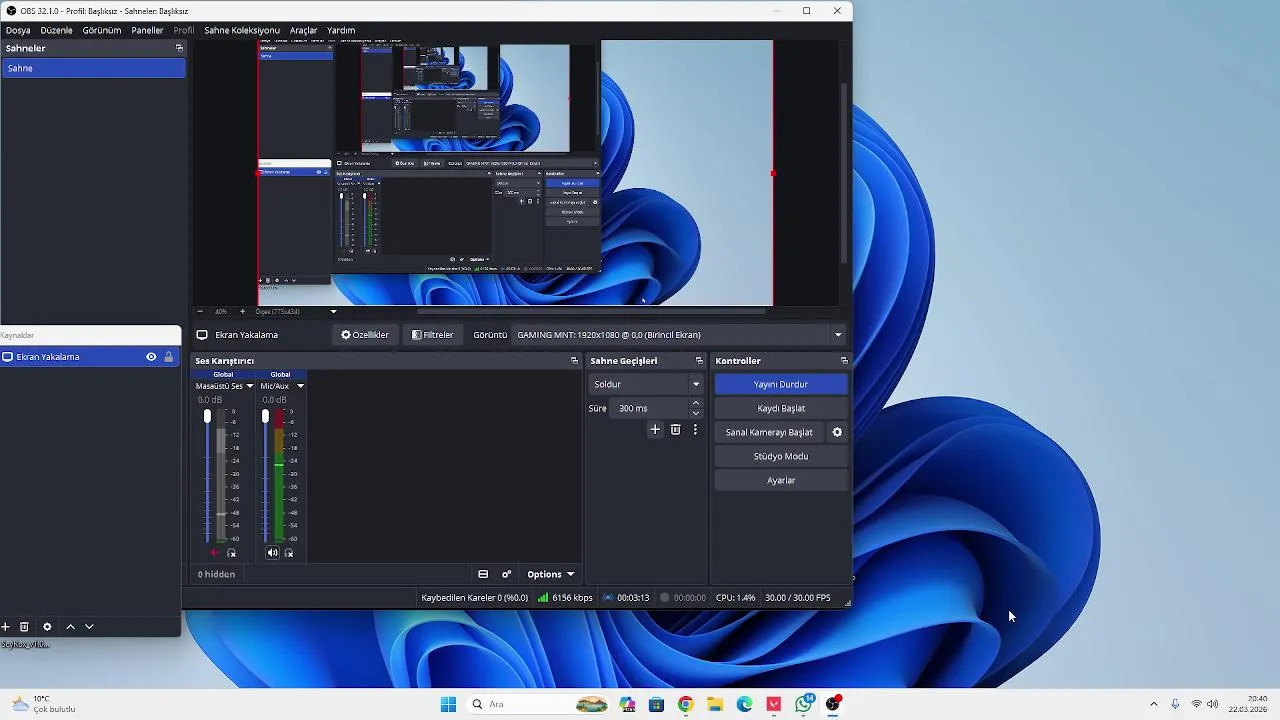The height and width of the screenshot is (720, 1280).
Task: Open source Filtreler button
Action: point(433,335)
